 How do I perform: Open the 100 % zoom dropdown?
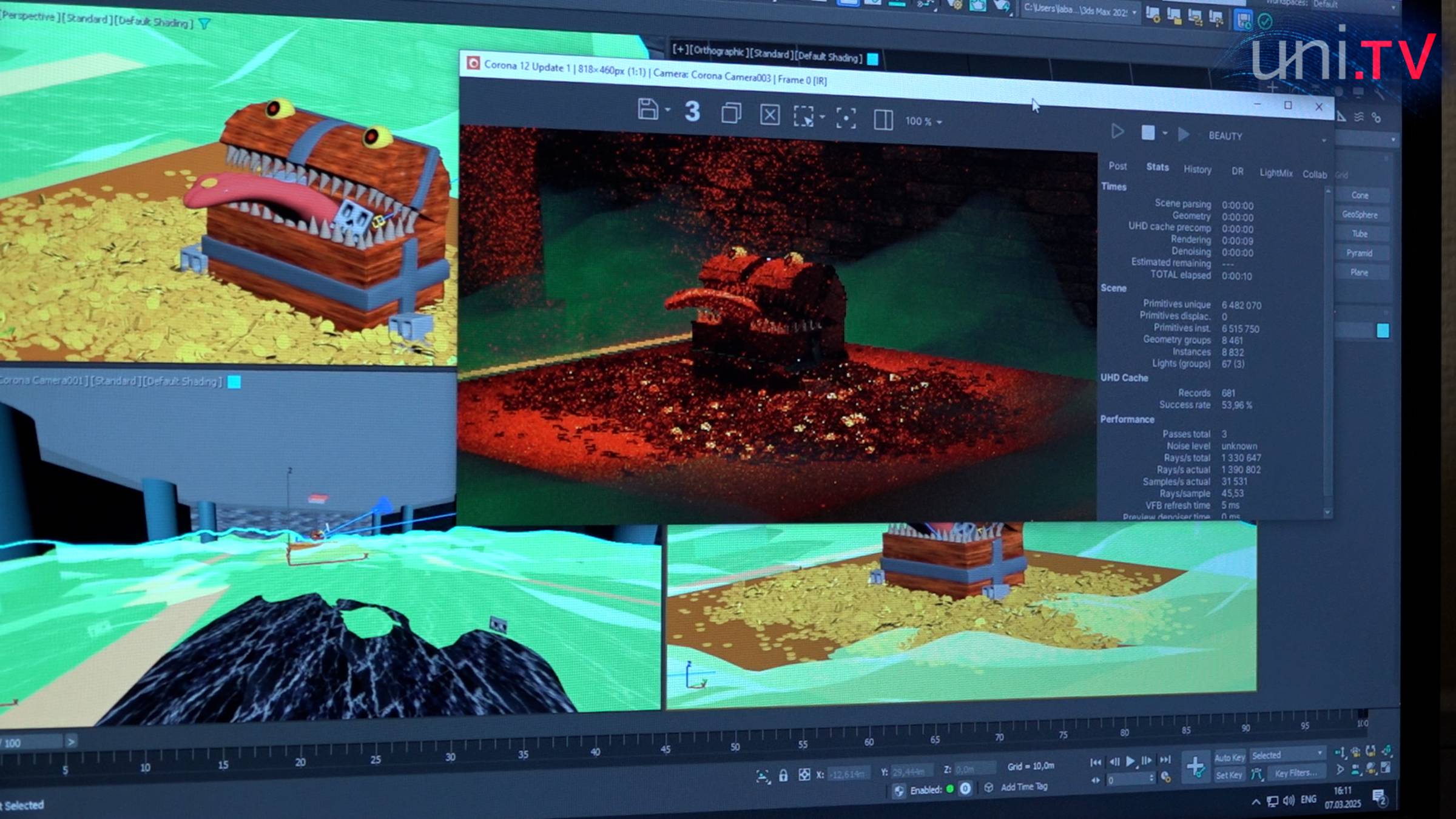point(923,121)
